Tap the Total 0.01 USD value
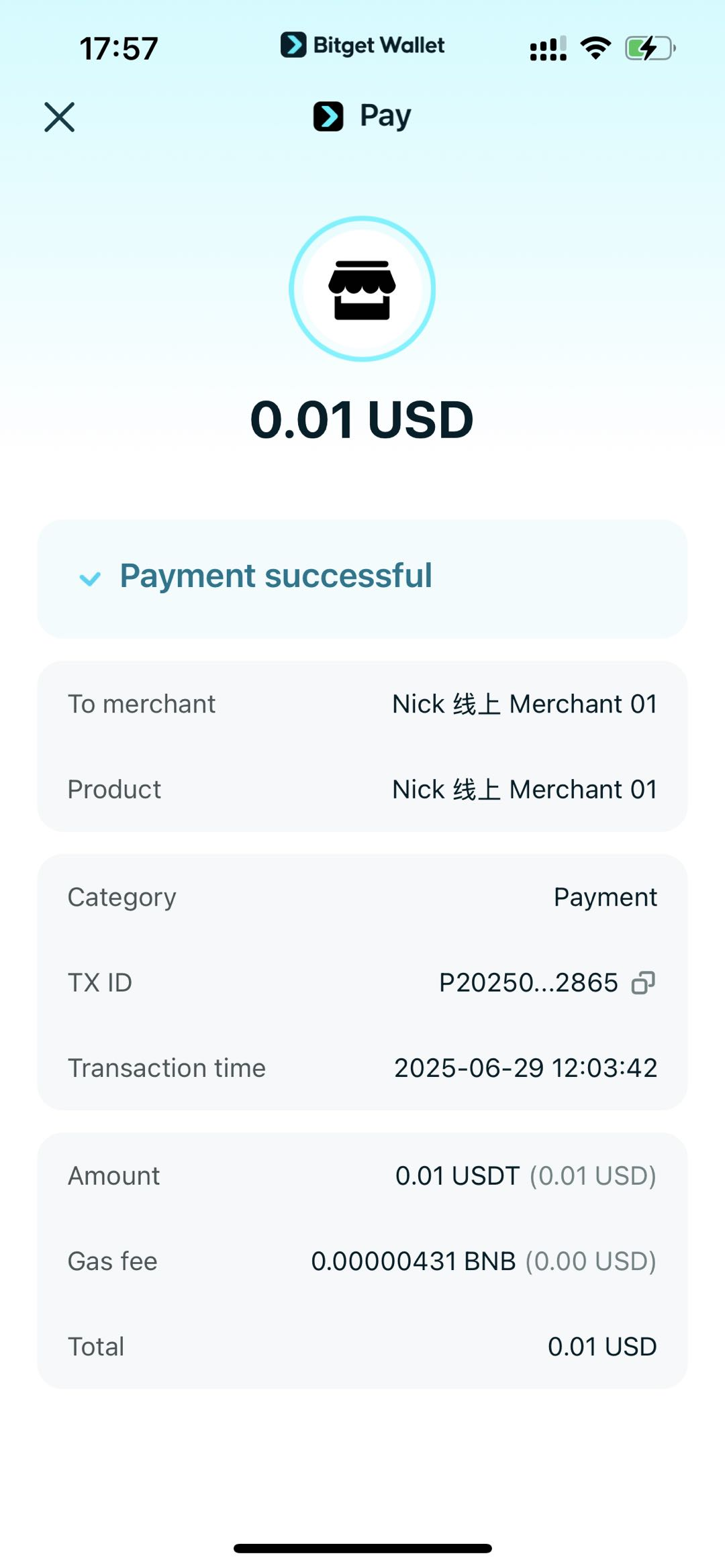 click(601, 1347)
